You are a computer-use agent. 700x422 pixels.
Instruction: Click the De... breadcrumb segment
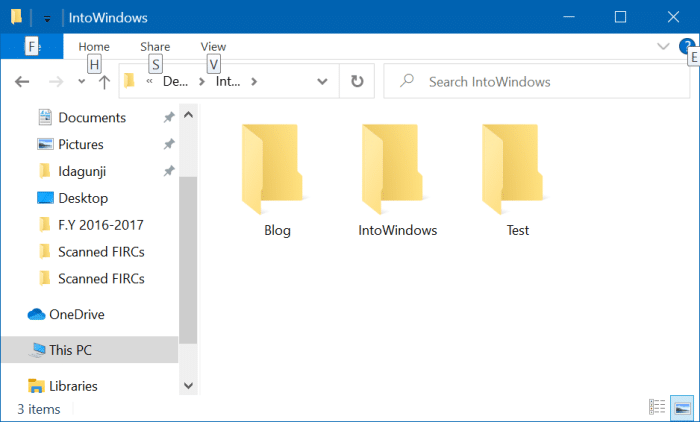pyautogui.click(x=175, y=81)
